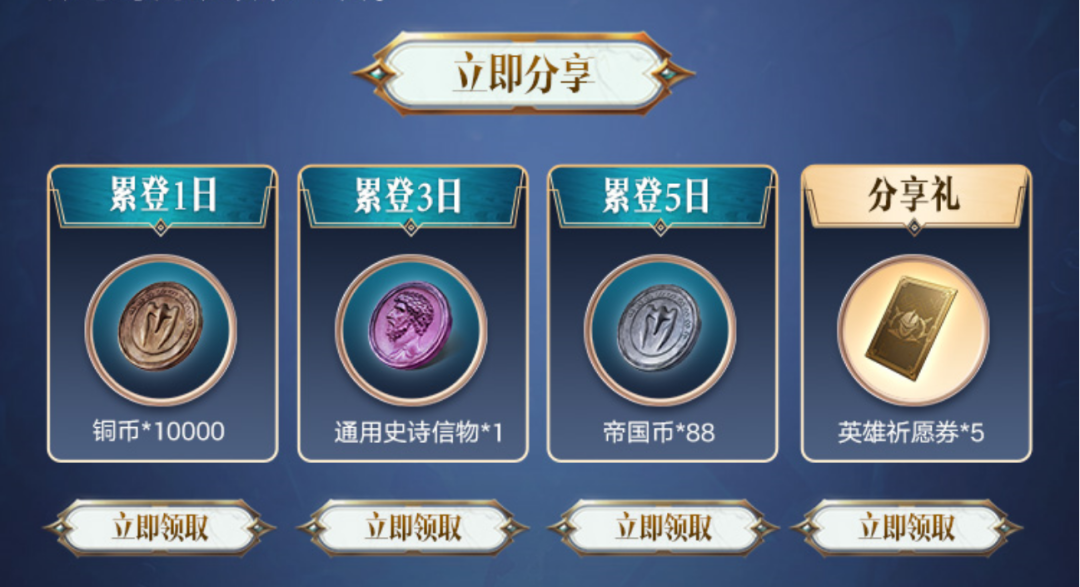Claim the 累登5日 reward with 立即领取

tap(663, 528)
